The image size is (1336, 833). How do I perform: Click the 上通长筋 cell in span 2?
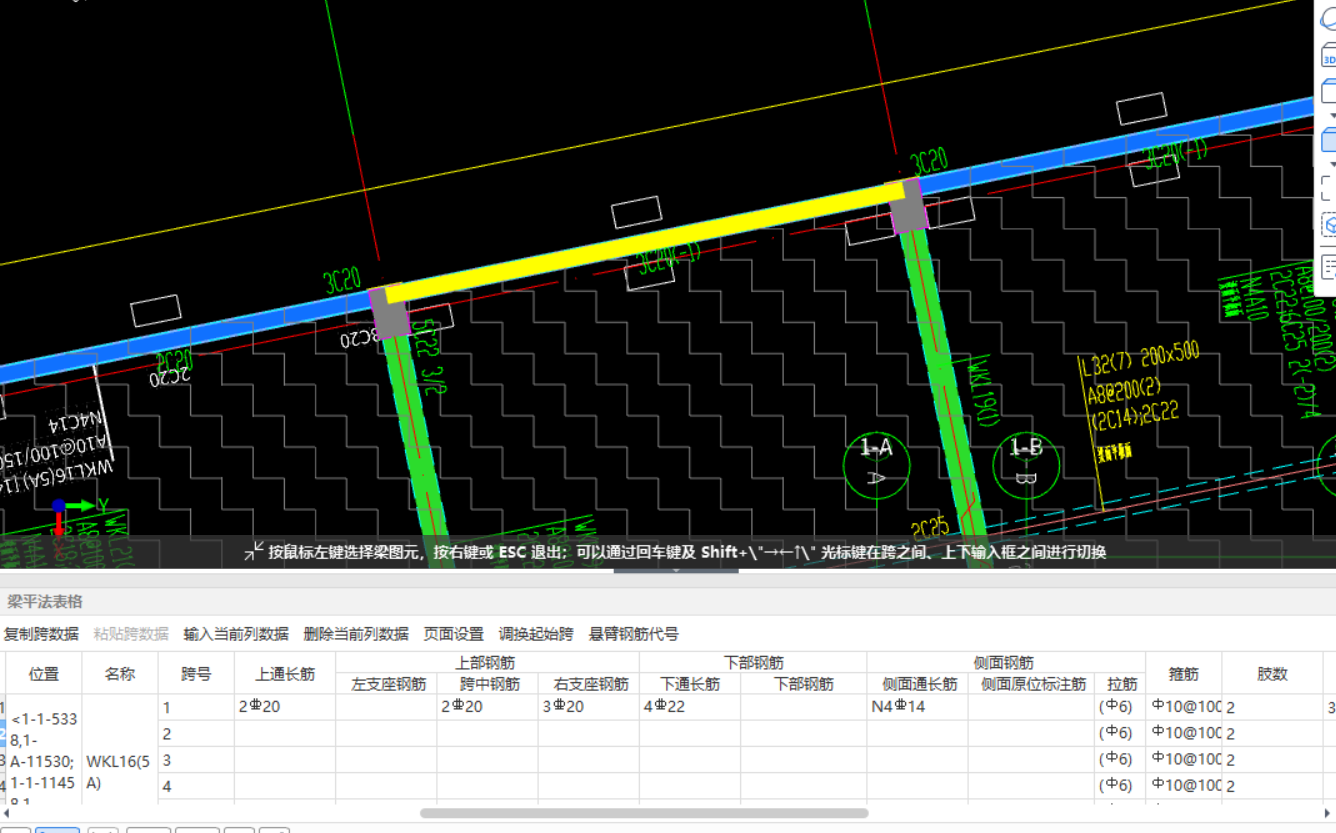click(x=285, y=733)
